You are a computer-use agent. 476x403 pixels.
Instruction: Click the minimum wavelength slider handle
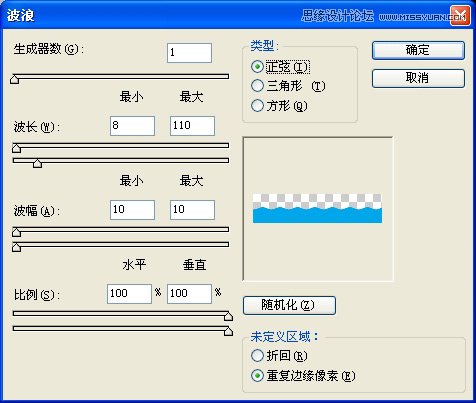pos(16,148)
